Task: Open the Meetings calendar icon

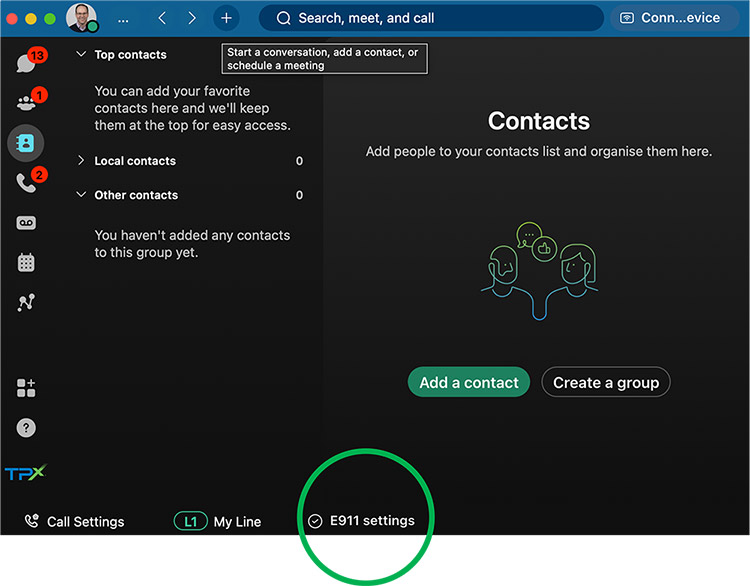Action: point(26,263)
